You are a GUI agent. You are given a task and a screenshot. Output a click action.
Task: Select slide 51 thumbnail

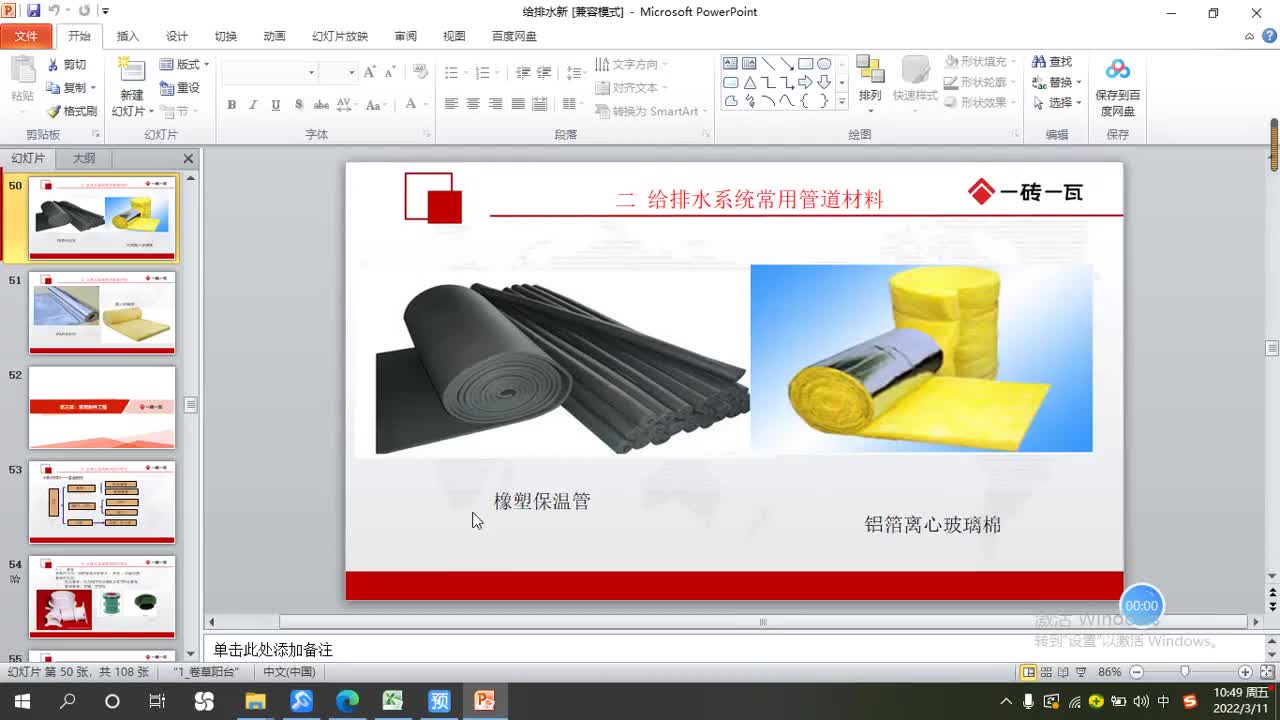pos(102,312)
